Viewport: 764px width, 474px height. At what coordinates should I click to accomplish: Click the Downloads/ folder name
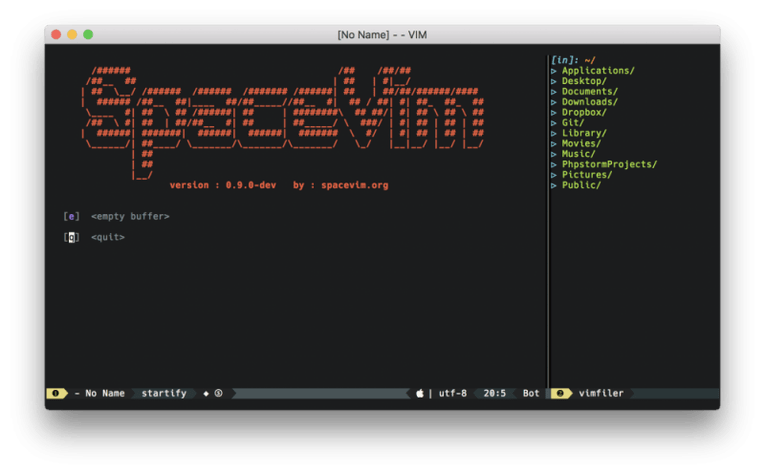point(590,102)
